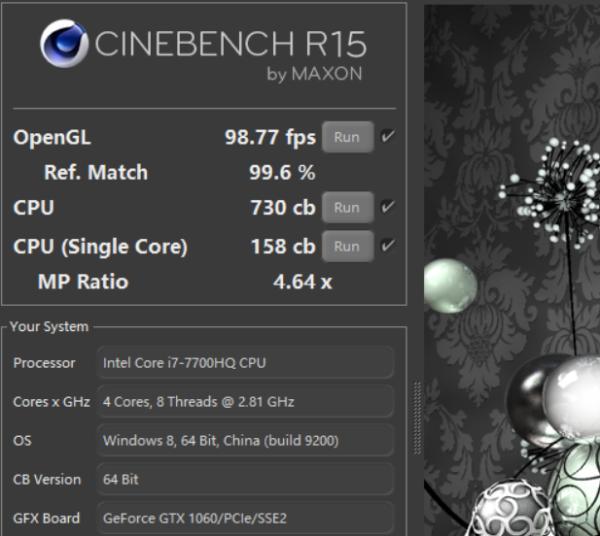Click the GFX Board GeForce GTX 1060 field
The image size is (600, 536).
click(245, 518)
